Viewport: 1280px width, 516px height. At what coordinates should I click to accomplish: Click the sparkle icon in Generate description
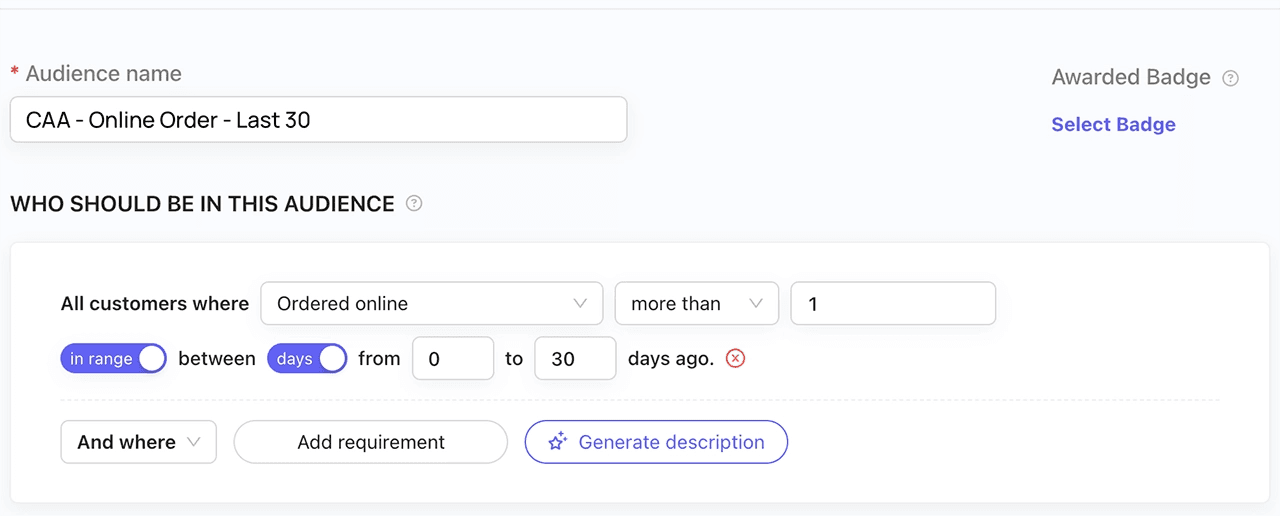click(x=558, y=442)
